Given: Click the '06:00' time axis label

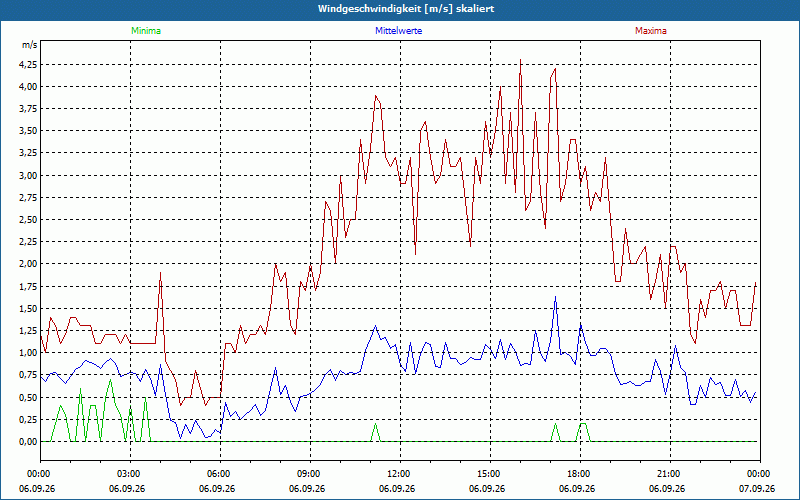Looking at the screenshot, I should (217, 474).
